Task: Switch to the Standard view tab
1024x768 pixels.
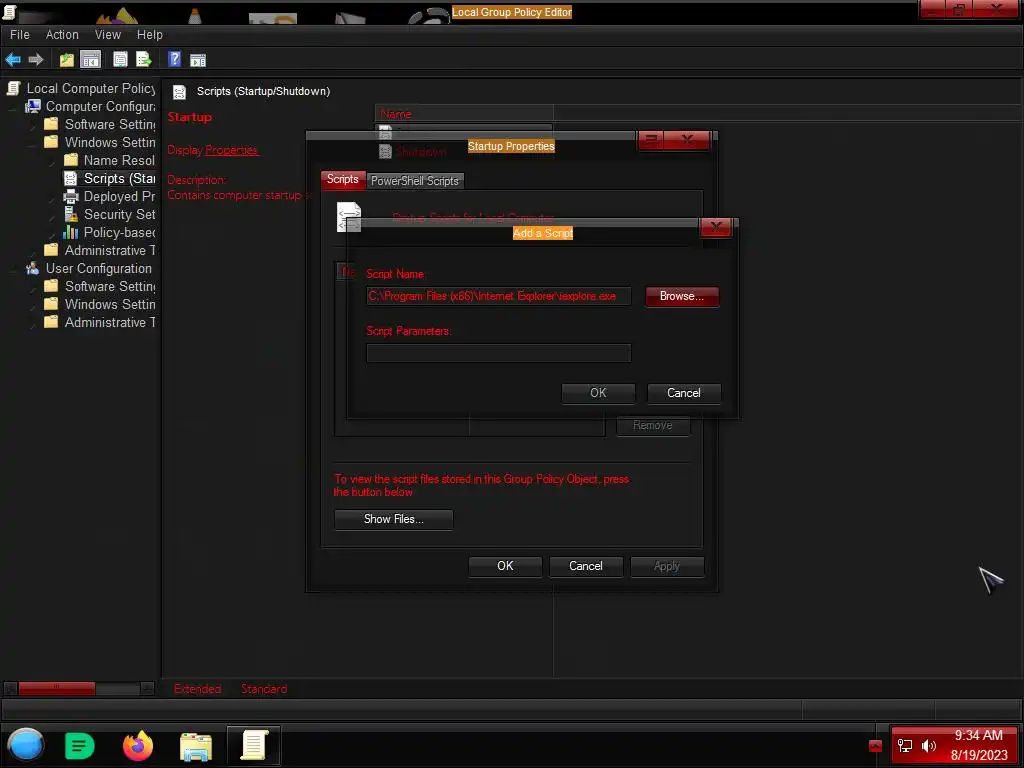Action: [x=264, y=689]
